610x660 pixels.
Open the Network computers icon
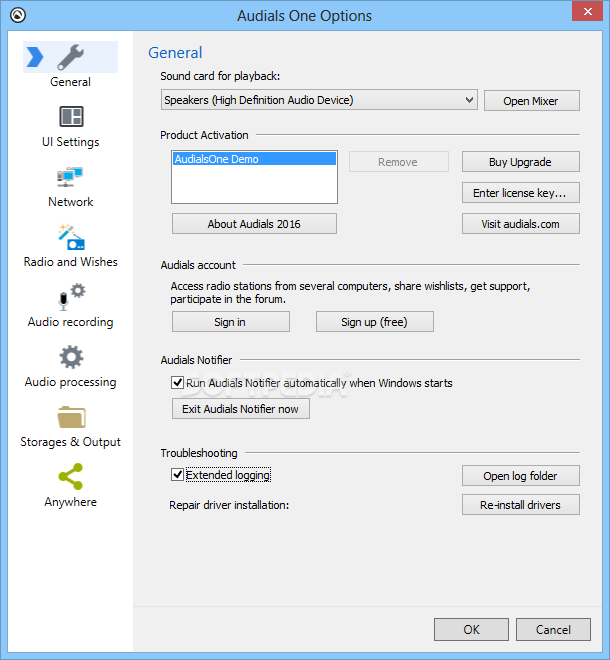tap(70, 177)
